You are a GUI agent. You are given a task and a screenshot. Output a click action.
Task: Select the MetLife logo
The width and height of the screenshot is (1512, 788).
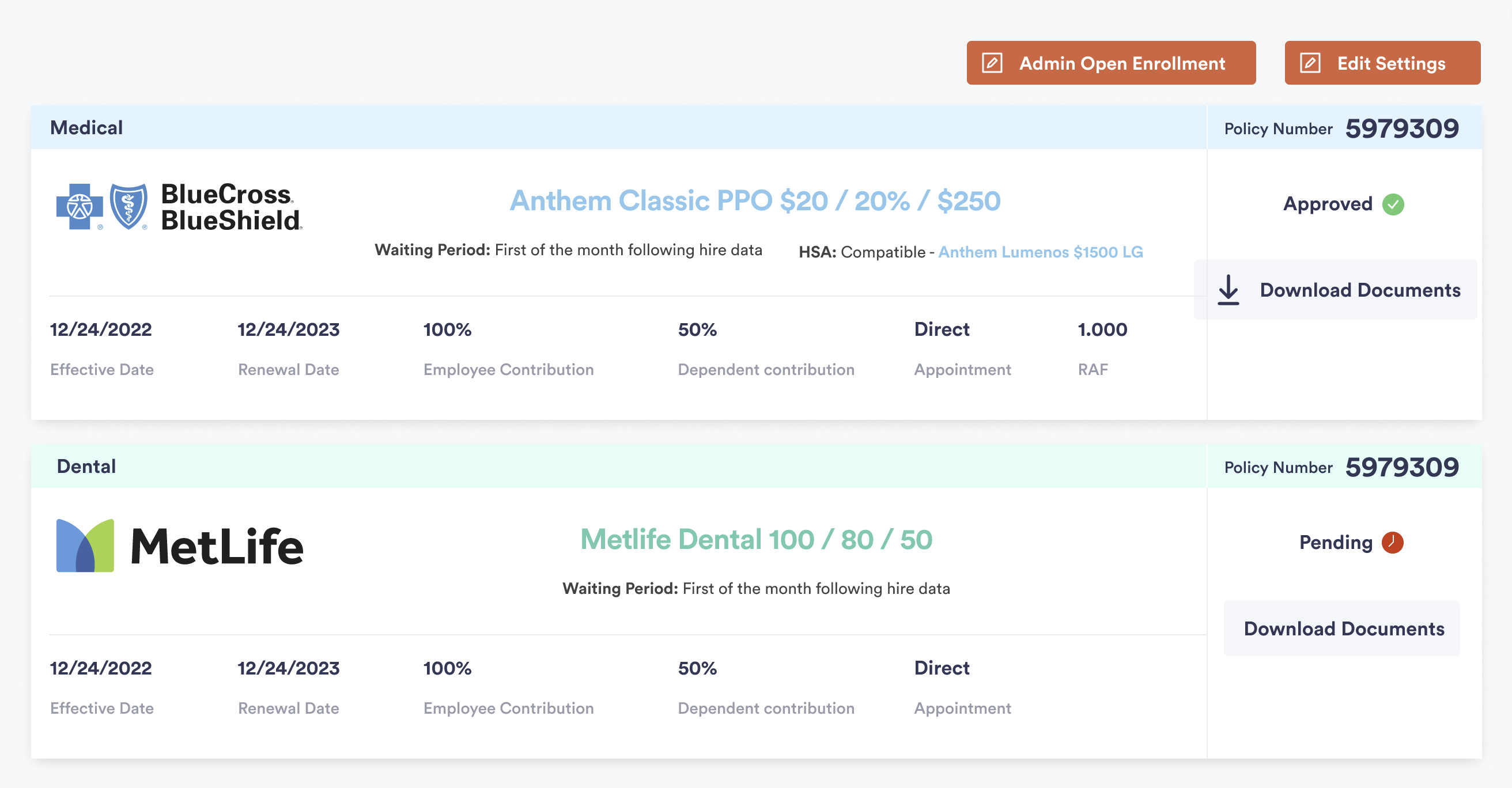[179, 544]
